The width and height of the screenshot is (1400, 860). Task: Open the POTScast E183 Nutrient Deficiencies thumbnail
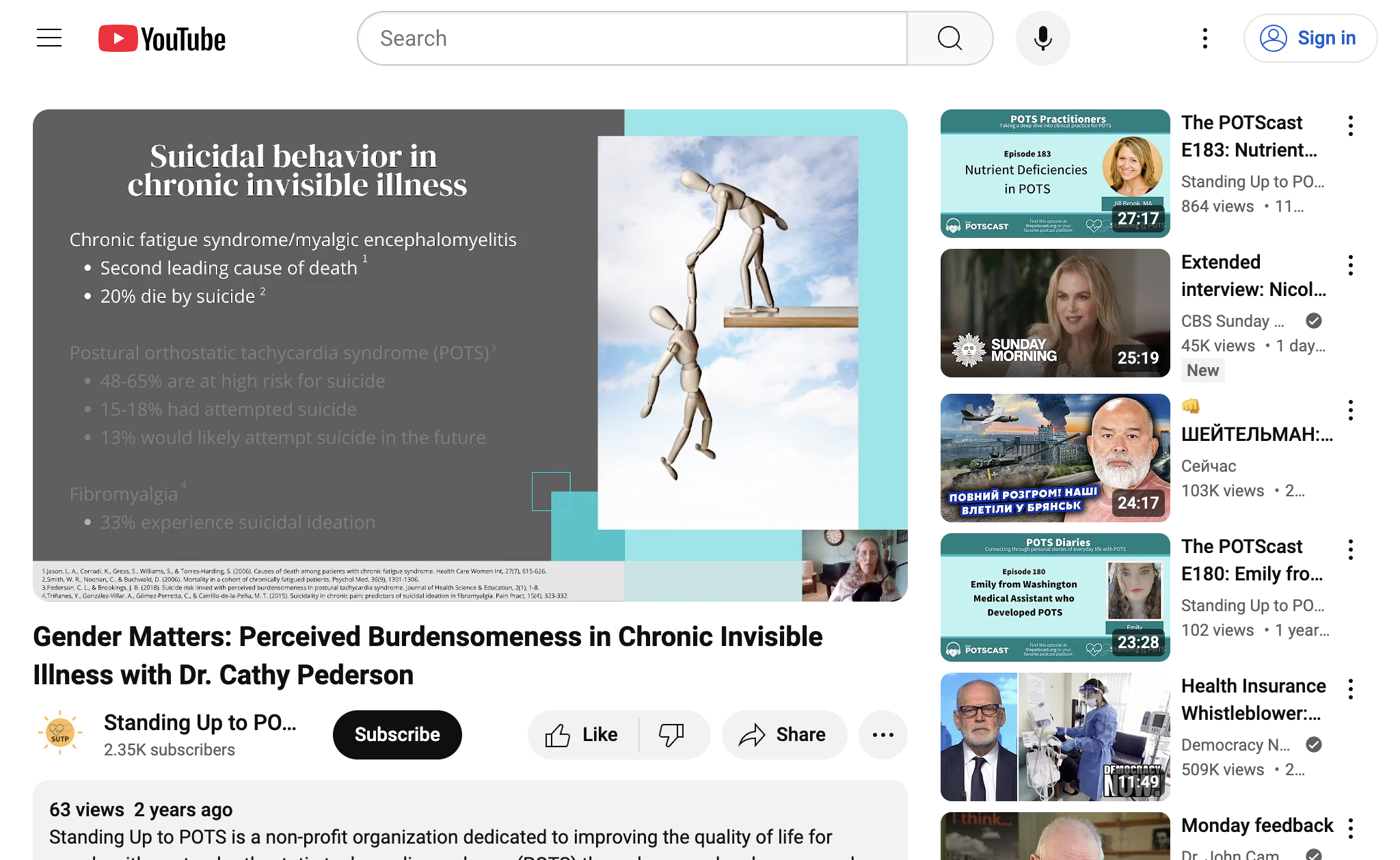[1055, 174]
